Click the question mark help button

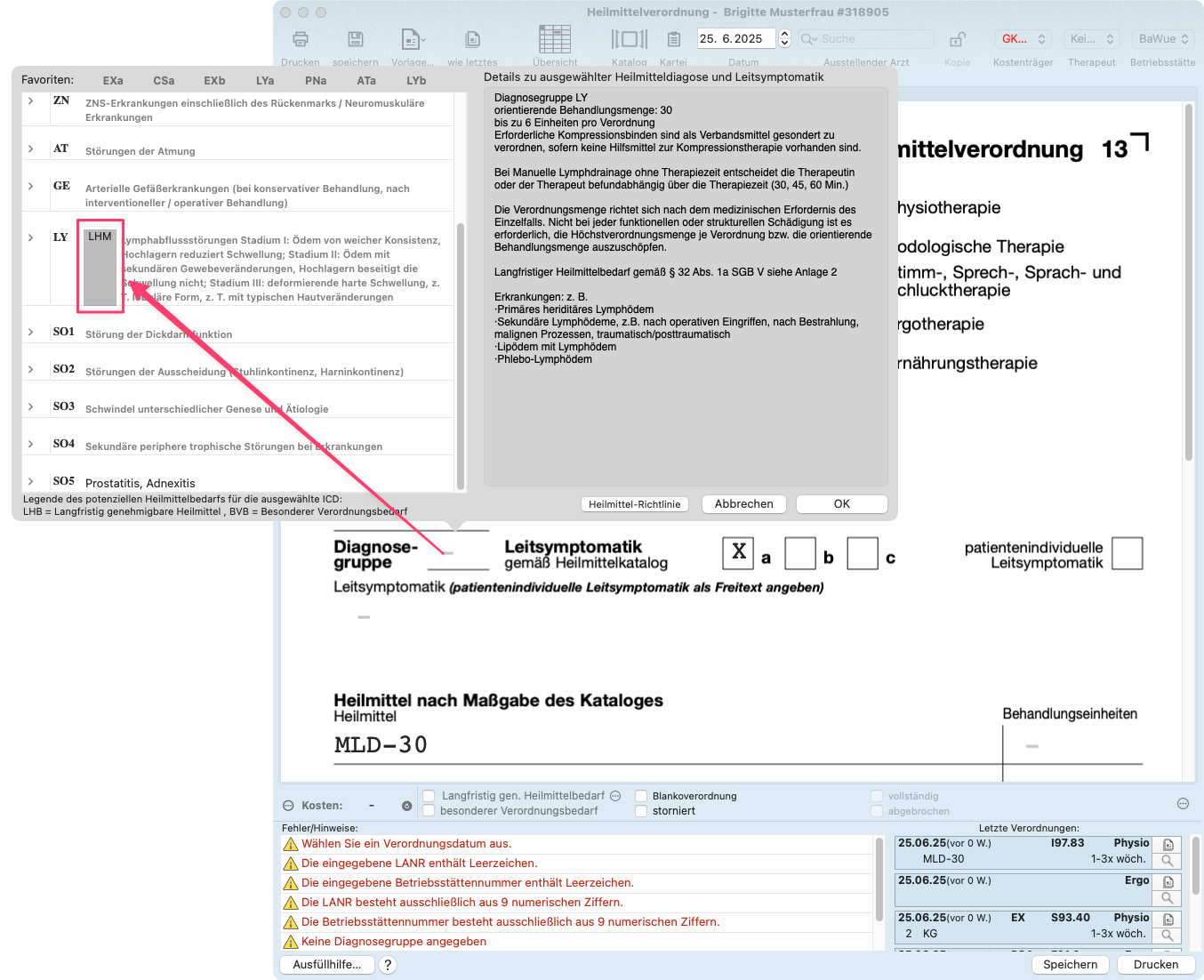click(388, 965)
